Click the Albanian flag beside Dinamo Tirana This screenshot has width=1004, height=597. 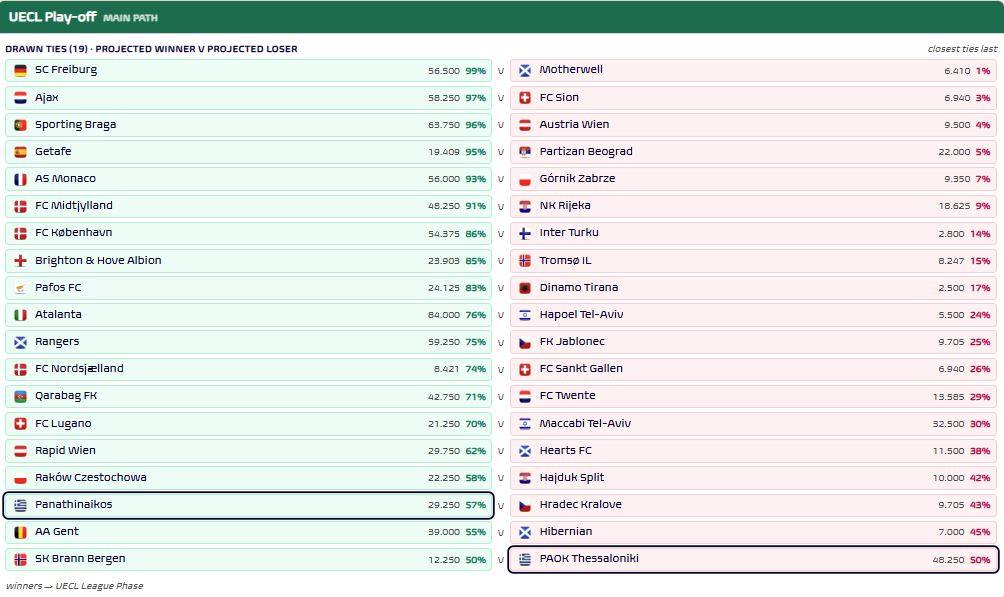(525, 288)
